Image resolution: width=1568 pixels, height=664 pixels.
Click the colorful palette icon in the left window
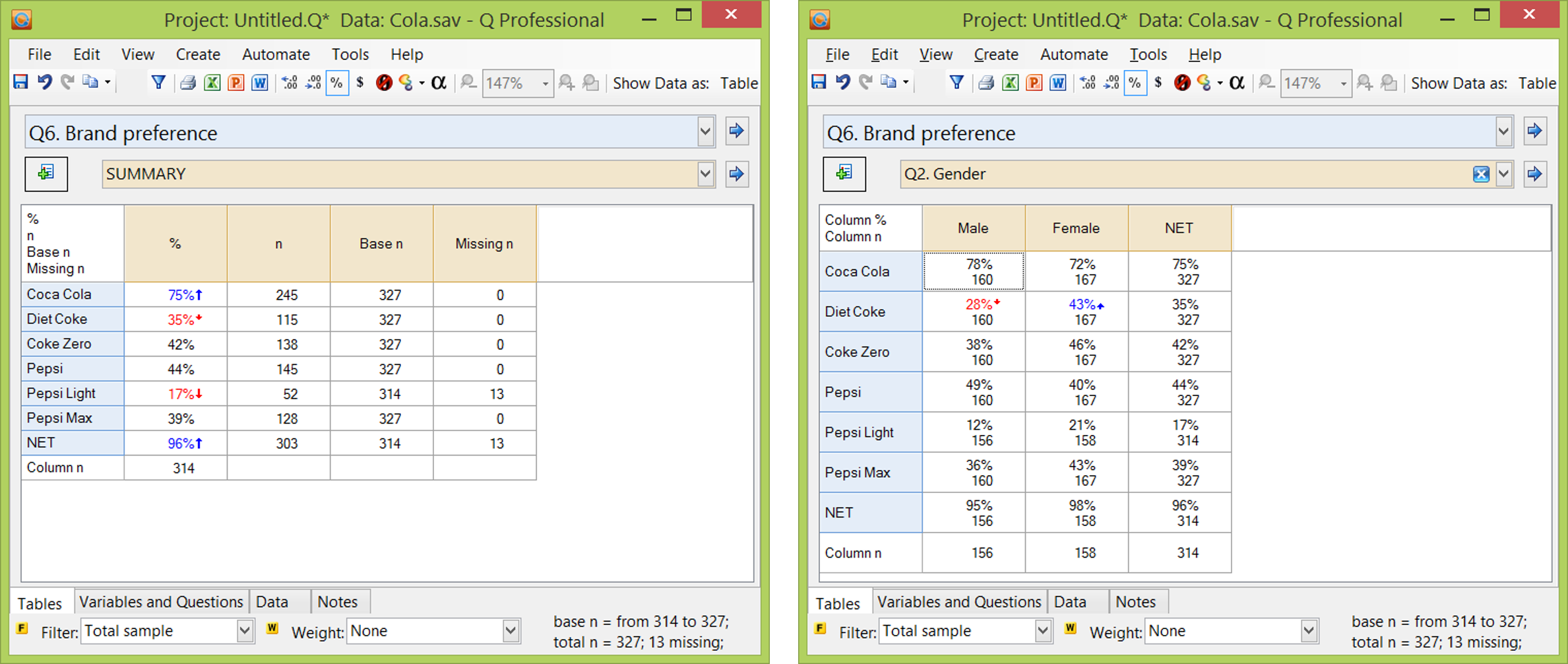(406, 83)
